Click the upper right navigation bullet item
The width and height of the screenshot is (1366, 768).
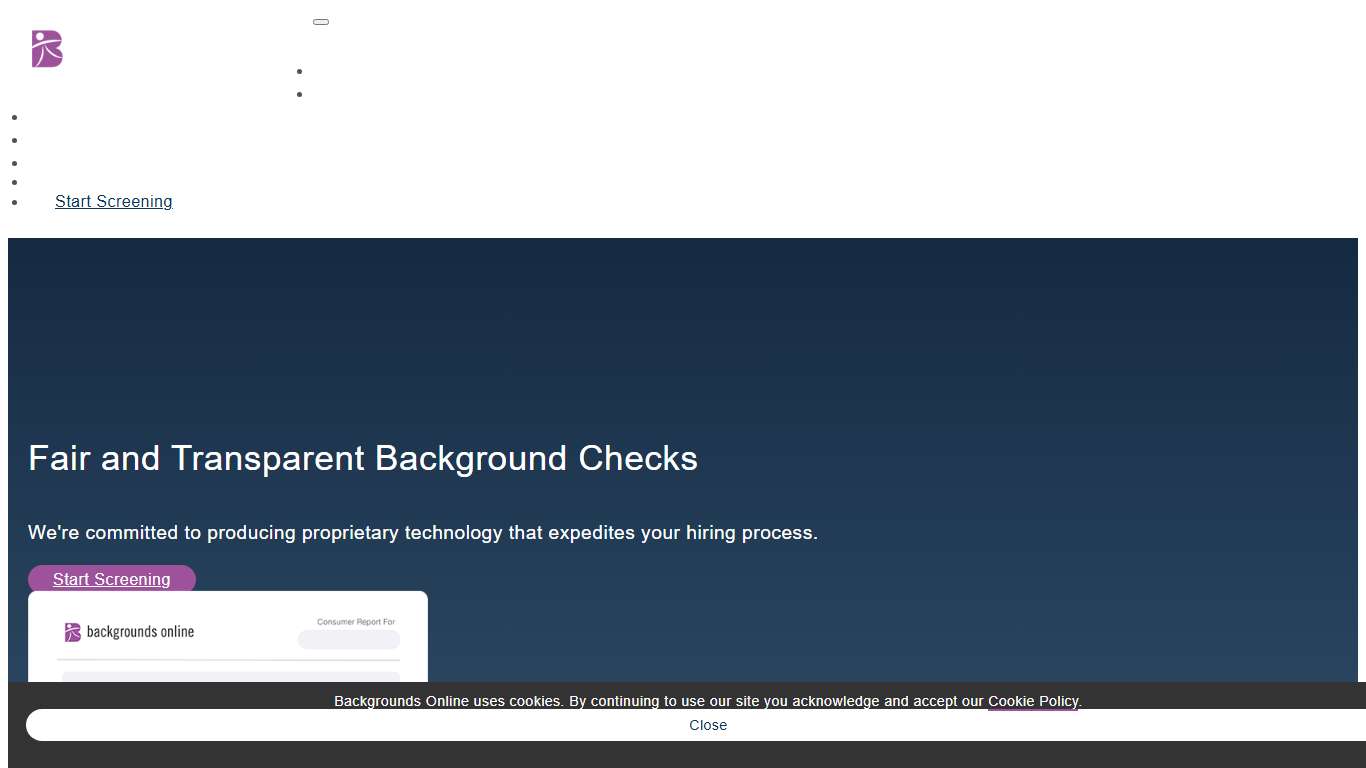(299, 71)
